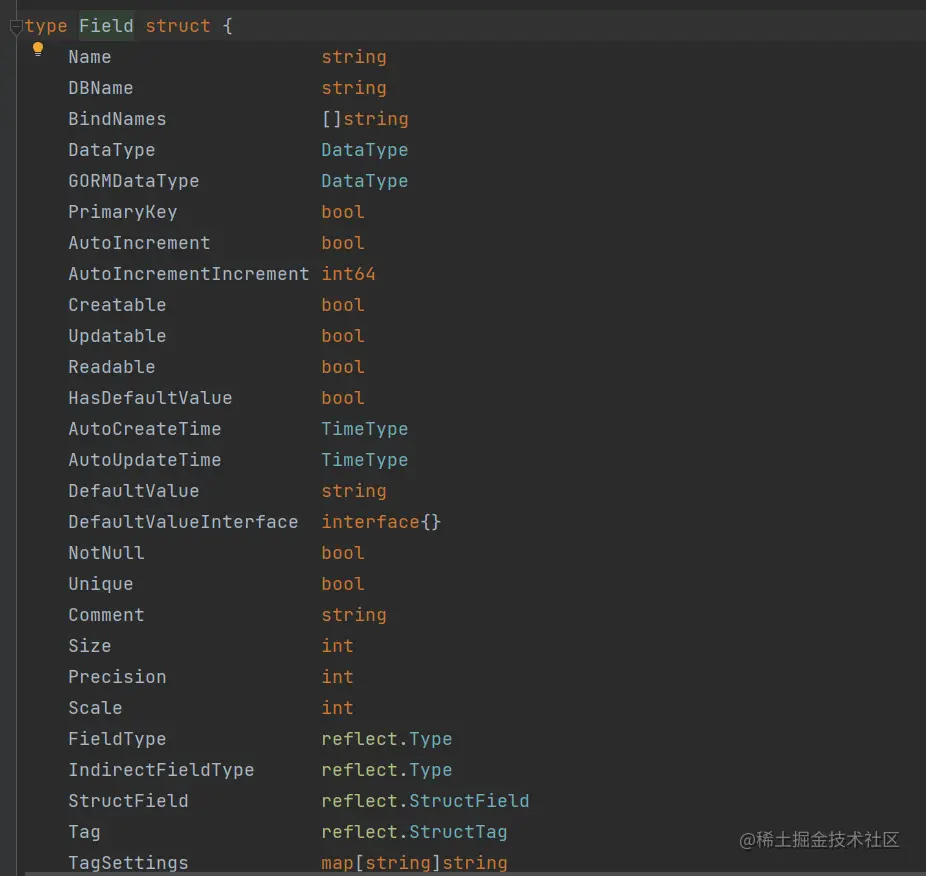
Task: Click the string type of Comment
Action: [354, 616]
